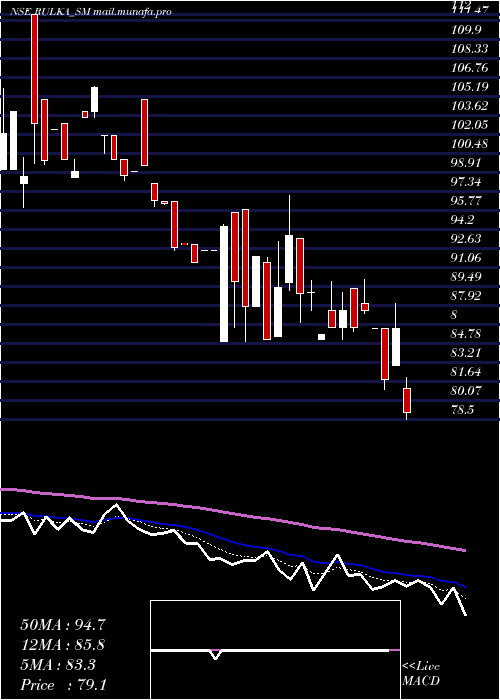Select the 109.9 price axis label
Image resolution: width=500 pixels, height=700 pixels.
(x=466, y=30)
